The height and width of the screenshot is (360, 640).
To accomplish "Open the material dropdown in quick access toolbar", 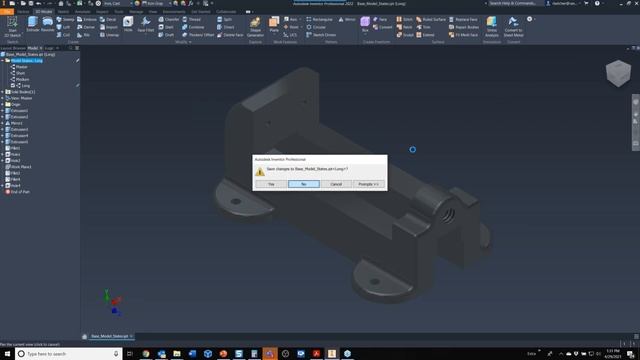I will (x=131, y=3).
